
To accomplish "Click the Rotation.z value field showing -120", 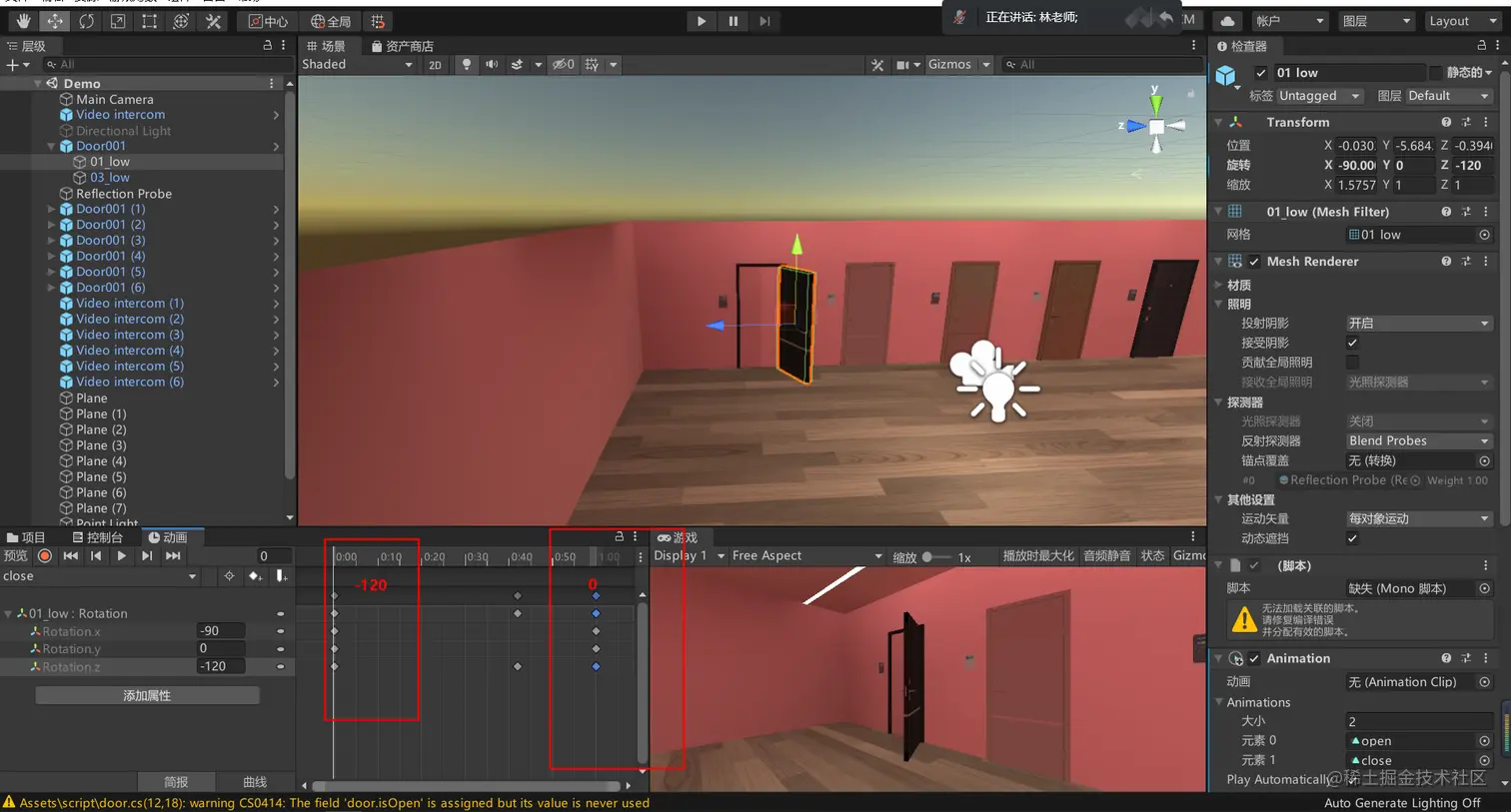I will point(220,666).
